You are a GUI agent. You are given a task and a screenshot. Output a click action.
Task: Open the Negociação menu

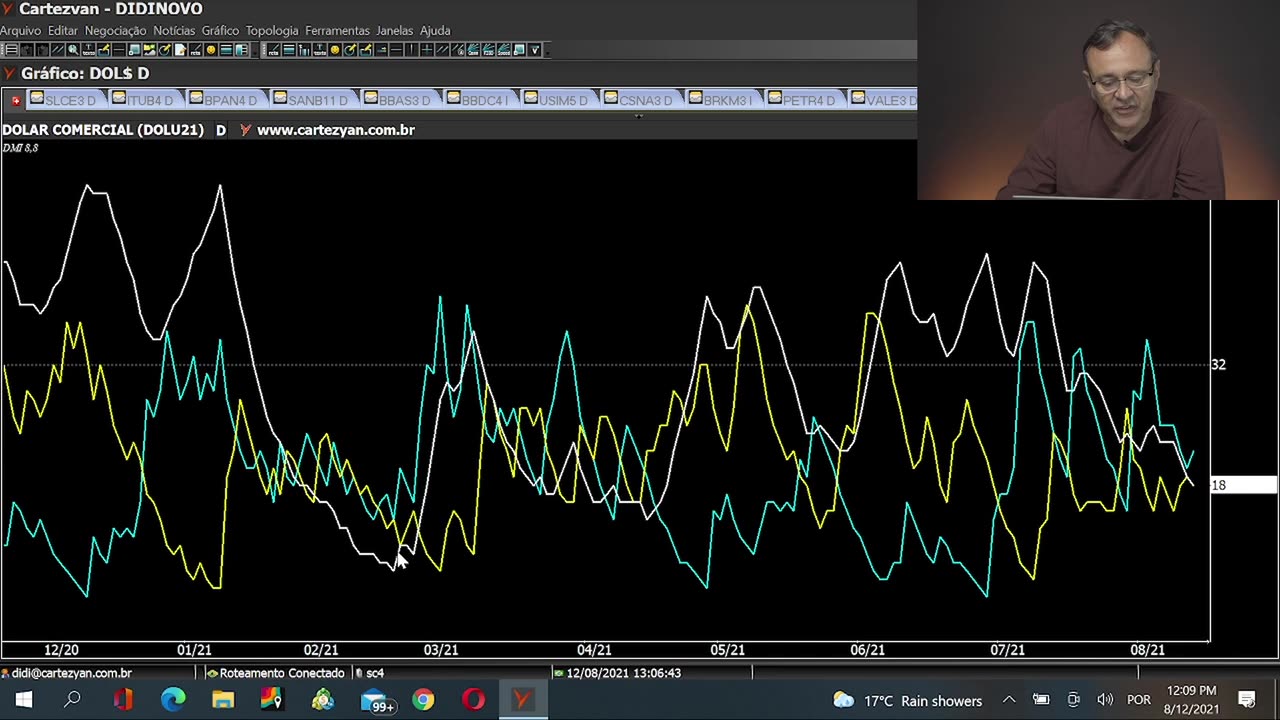click(x=115, y=31)
